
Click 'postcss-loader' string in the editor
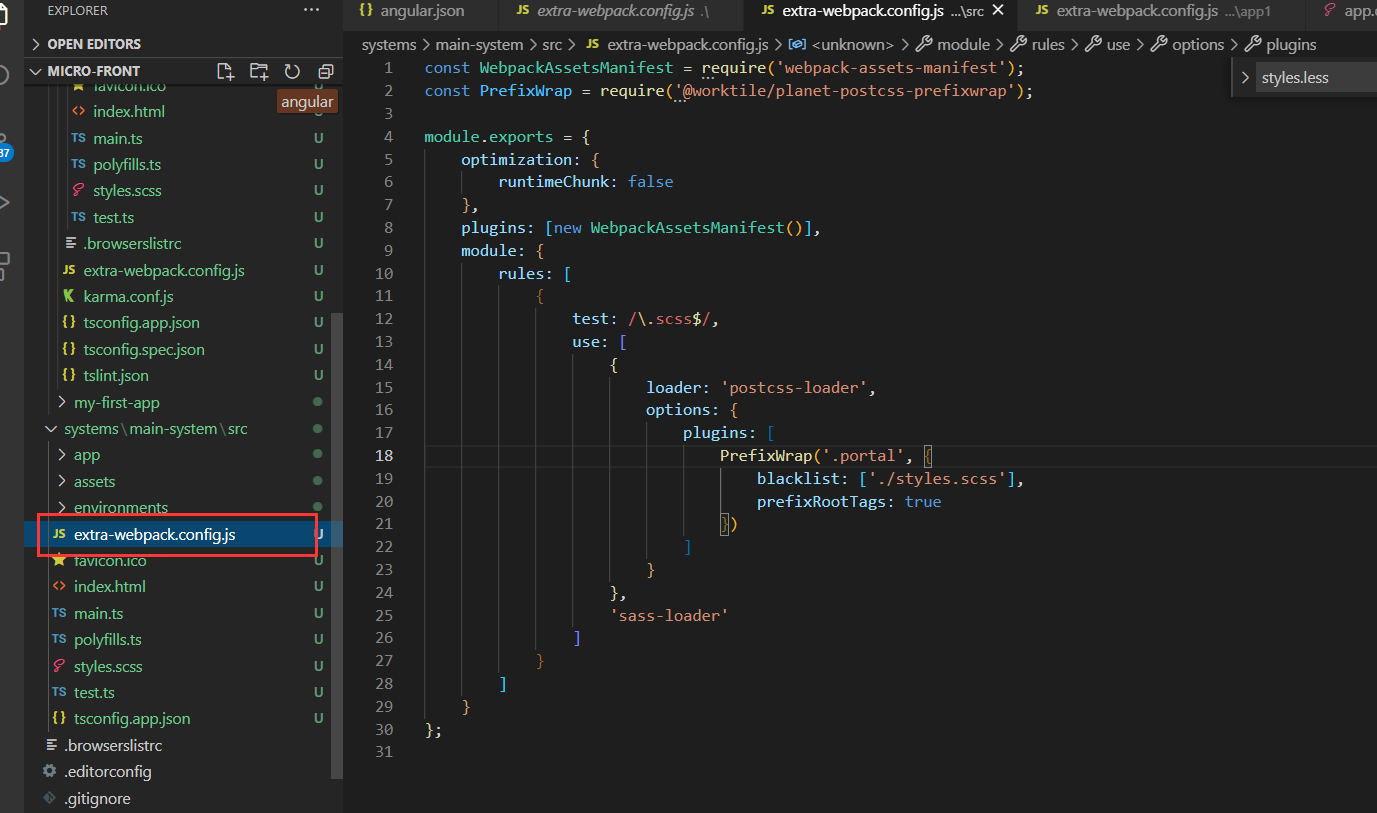tap(794, 387)
